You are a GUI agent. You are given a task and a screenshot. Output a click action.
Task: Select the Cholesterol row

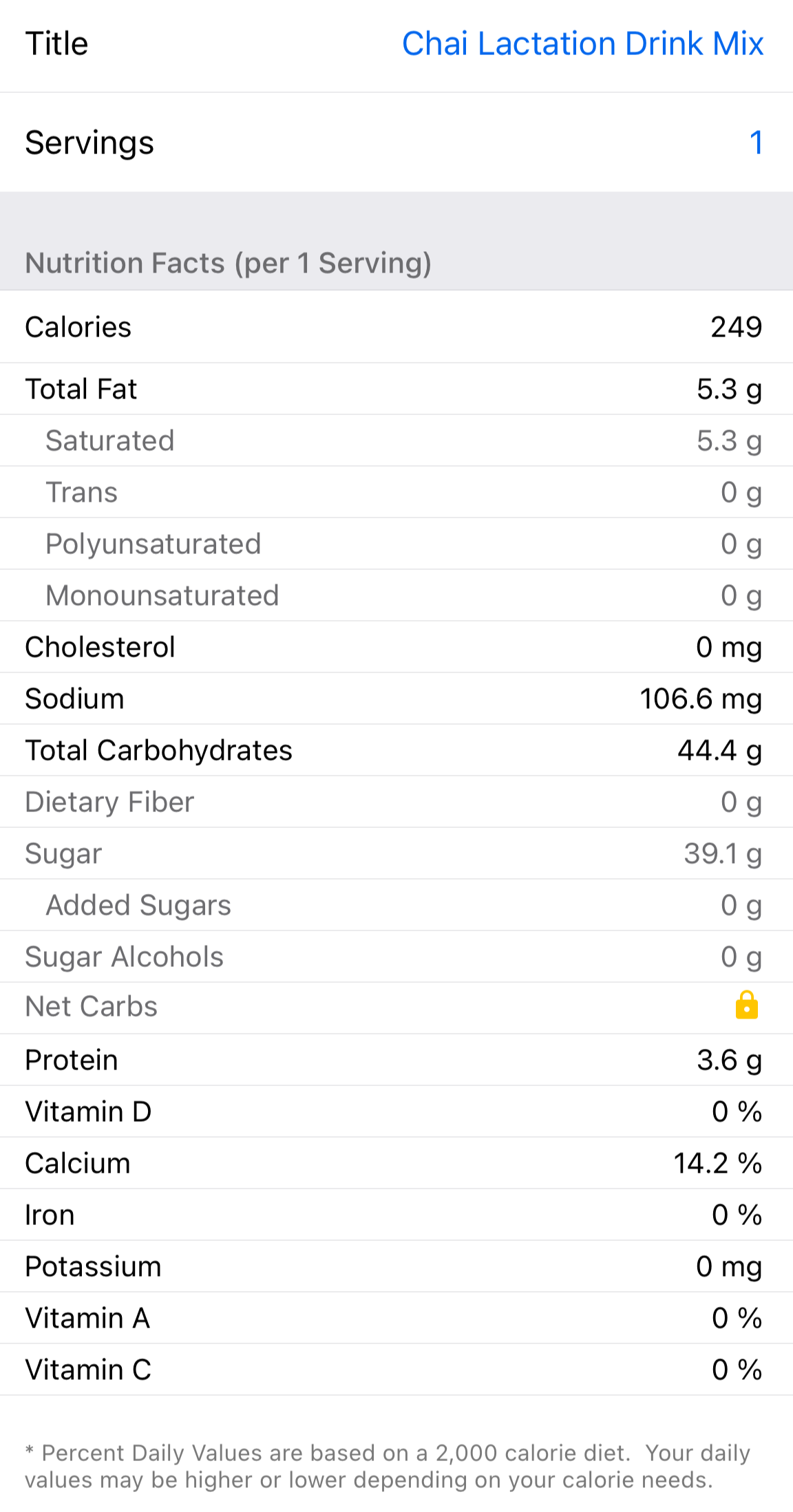point(396,648)
